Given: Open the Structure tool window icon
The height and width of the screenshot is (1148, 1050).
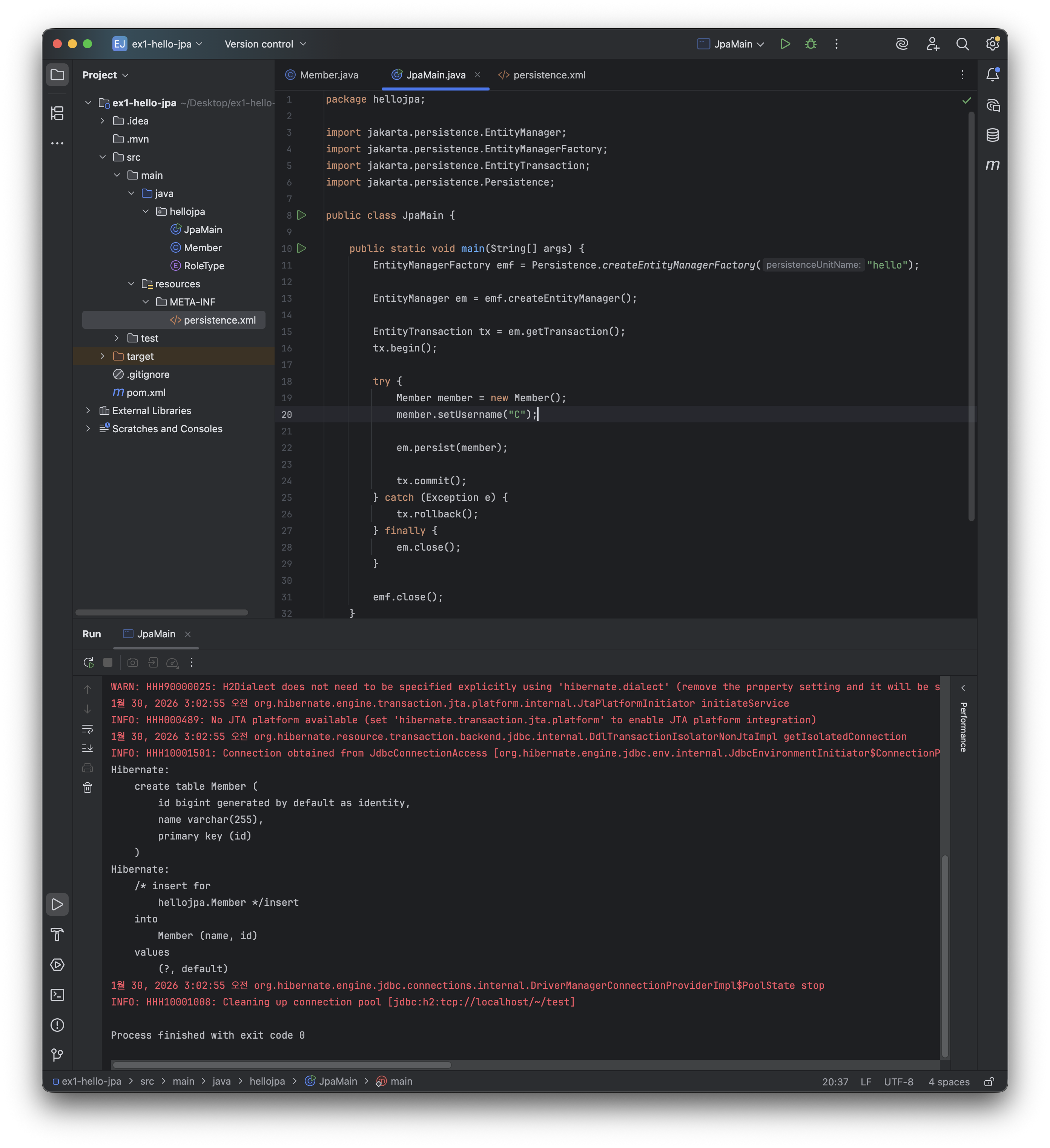Looking at the screenshot, I should click(57, 113).
